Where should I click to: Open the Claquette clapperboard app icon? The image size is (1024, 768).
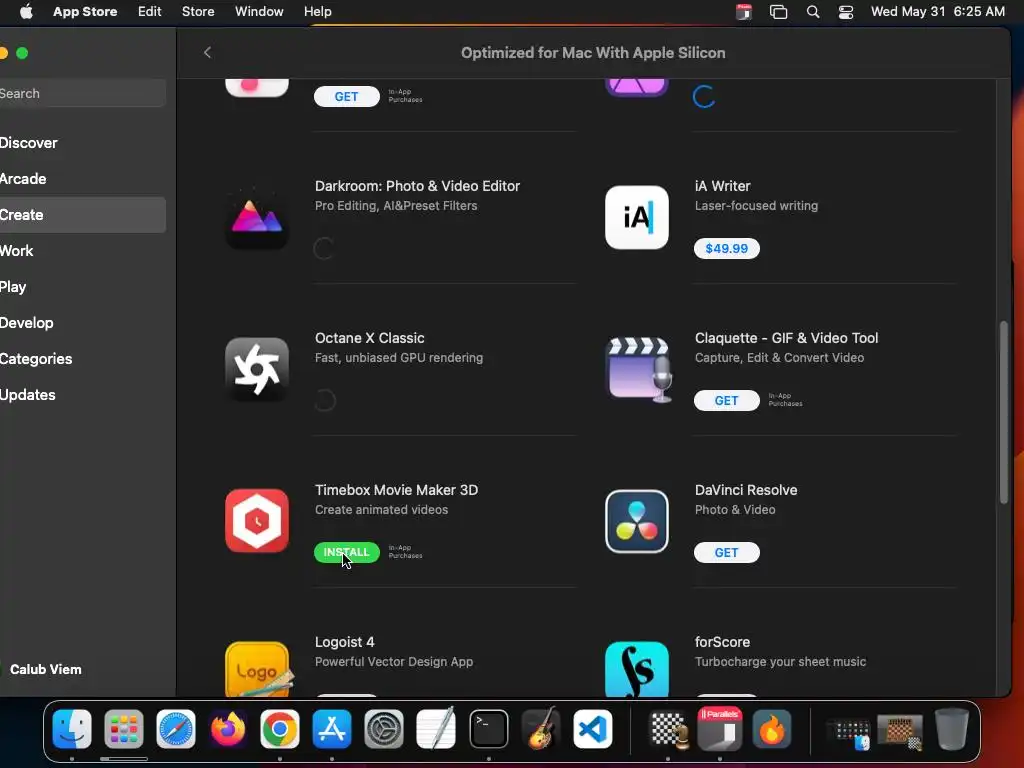coord(639,369)
